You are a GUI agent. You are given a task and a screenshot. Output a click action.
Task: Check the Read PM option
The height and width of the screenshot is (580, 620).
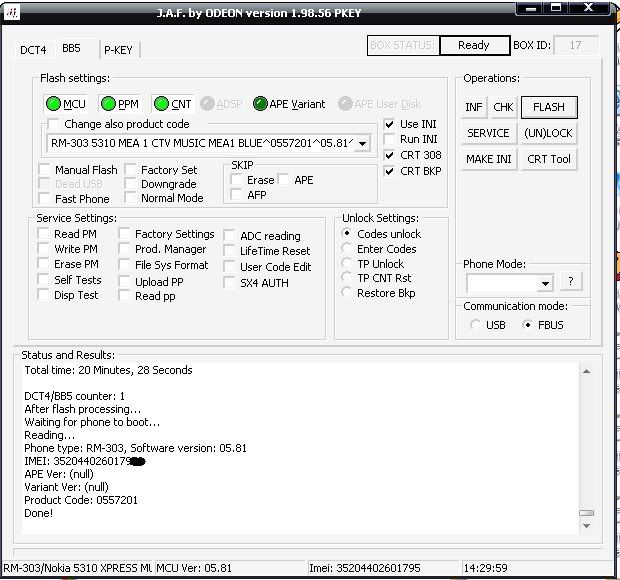43,234
